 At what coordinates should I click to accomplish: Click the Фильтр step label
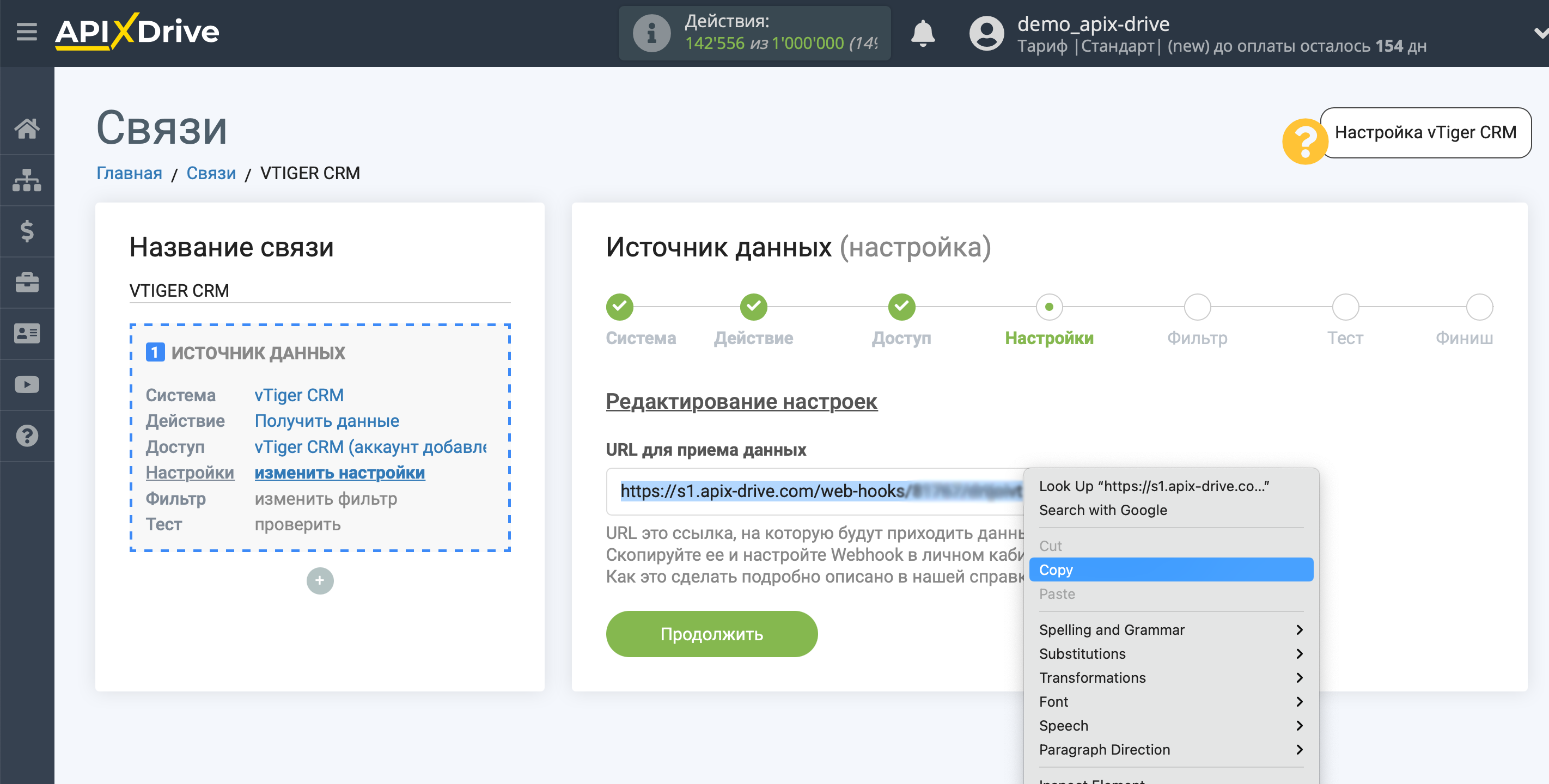1197,338
